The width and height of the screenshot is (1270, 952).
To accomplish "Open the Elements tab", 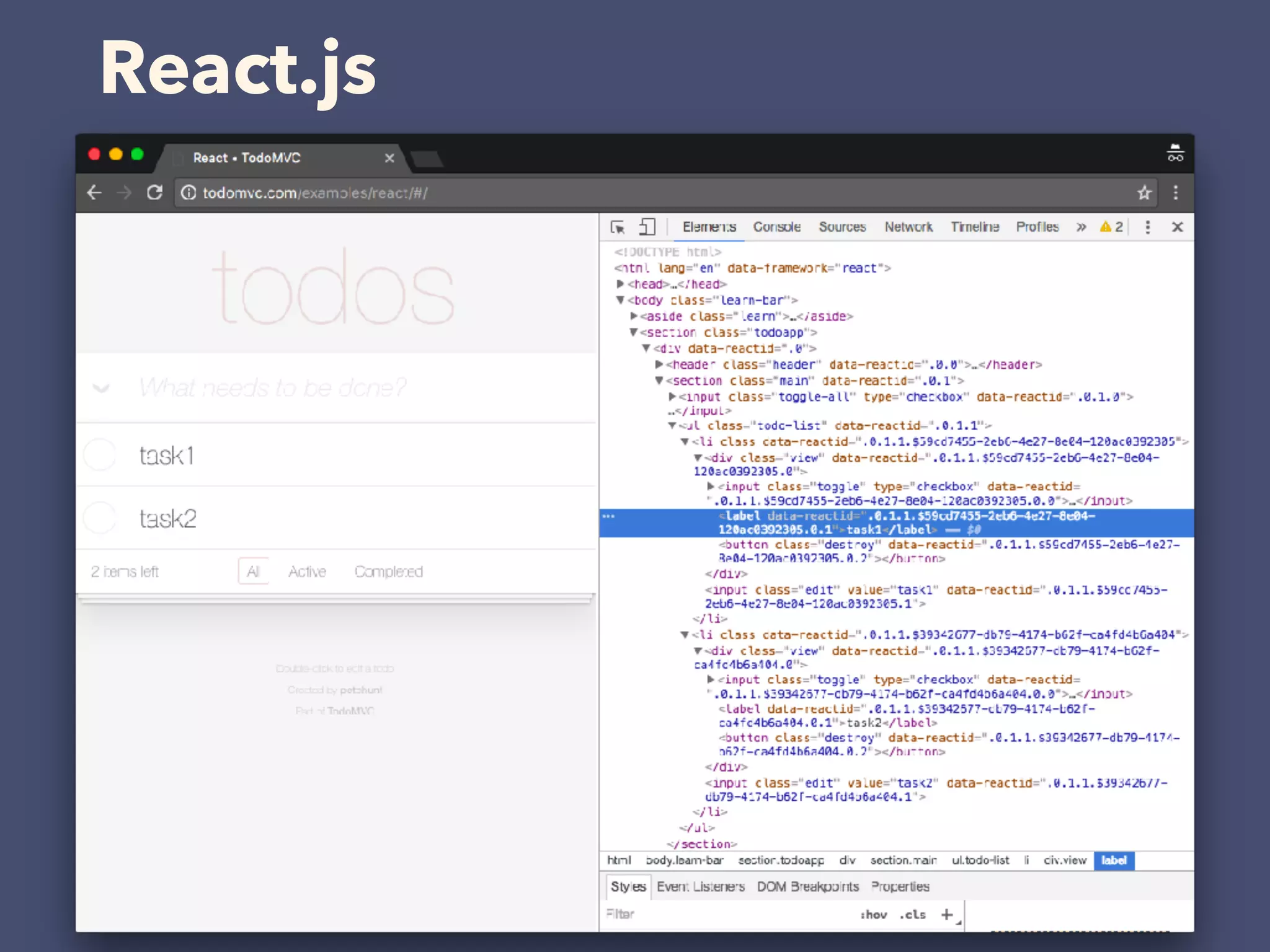I will click(x=709, y=227).
